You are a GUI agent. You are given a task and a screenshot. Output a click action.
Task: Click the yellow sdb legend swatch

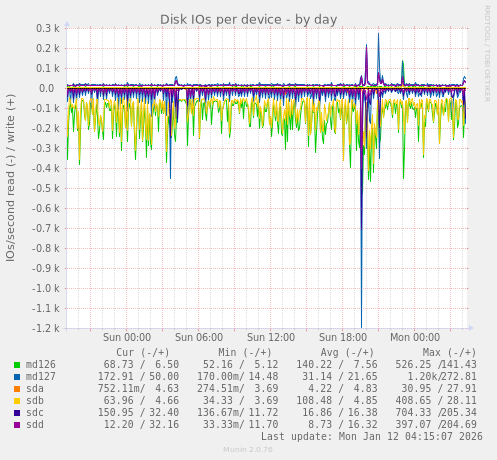(x=17, y=401)
